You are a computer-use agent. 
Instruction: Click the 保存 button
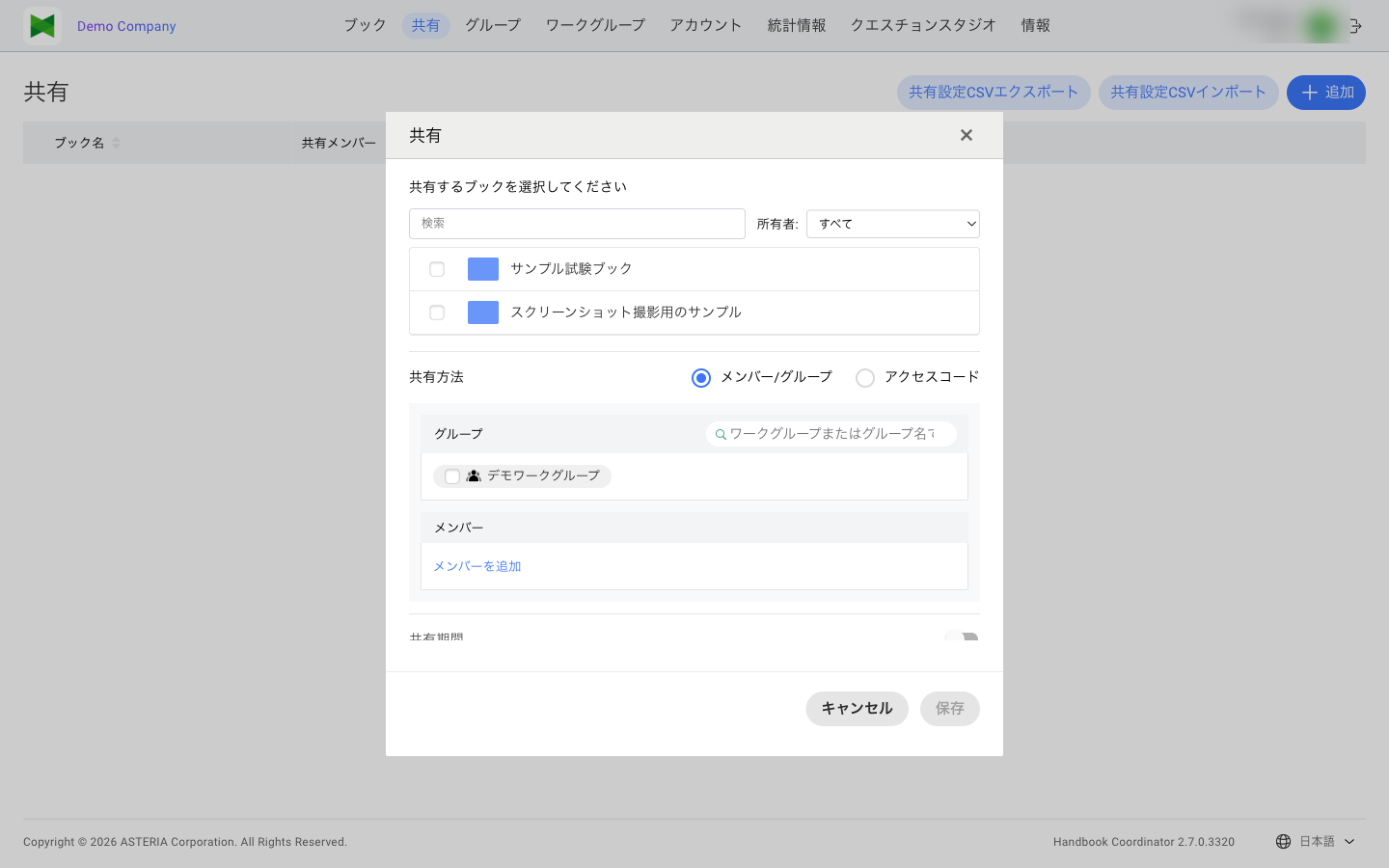[950, 709]
